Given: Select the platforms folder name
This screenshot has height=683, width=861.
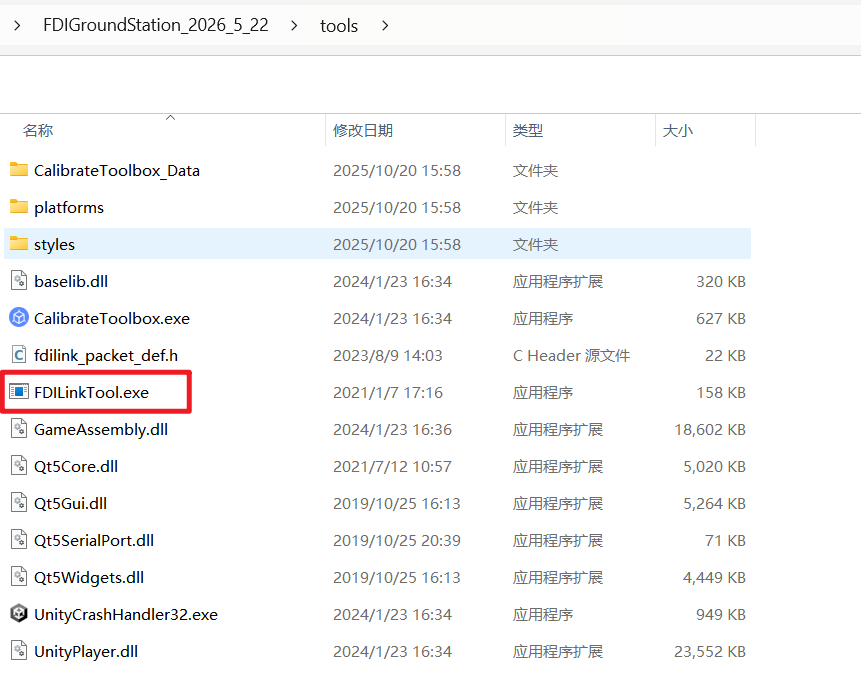Looking at the screenshot, I should [x=69, y=208].
